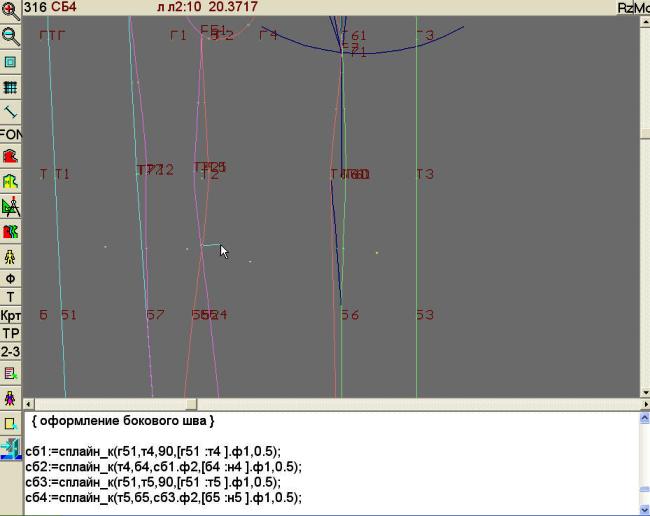Click the point label Б1
The width and height of the screenshot is (650, 516).
click(69, 315)
